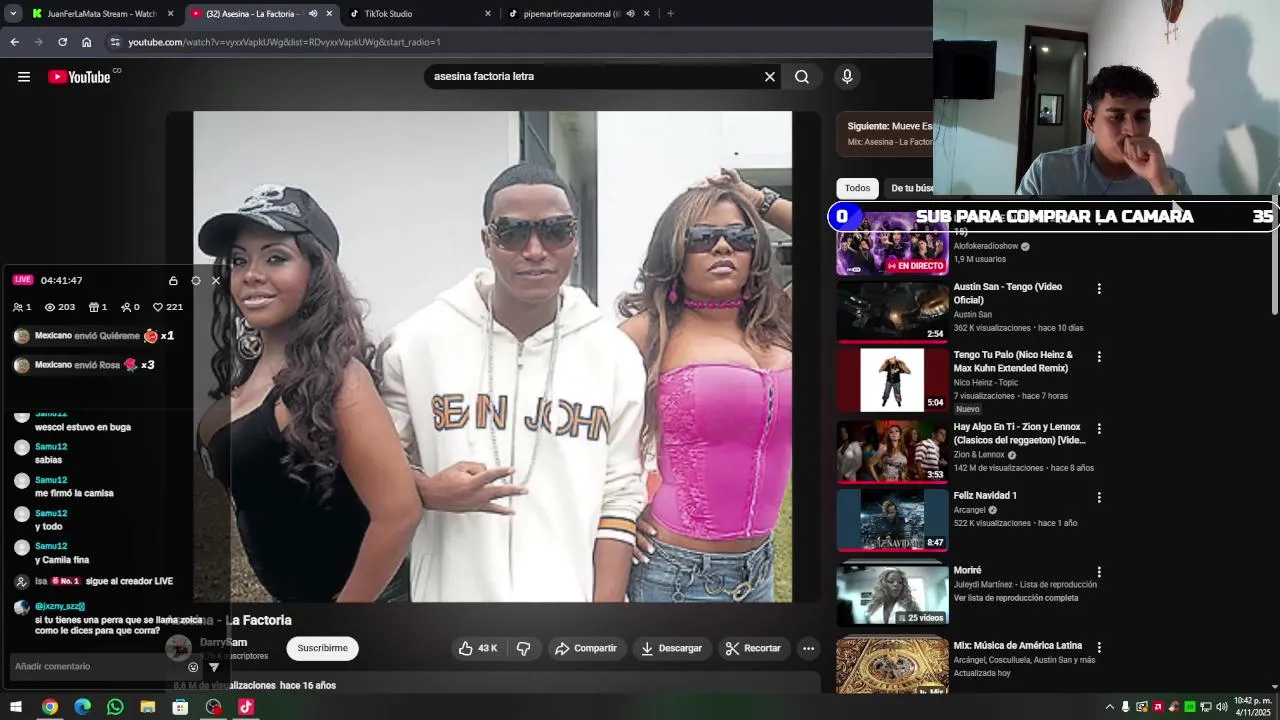Open the Tengo Tu Palo thumbnail
The width and height of the screenshot is (1280, 720).
892,380
